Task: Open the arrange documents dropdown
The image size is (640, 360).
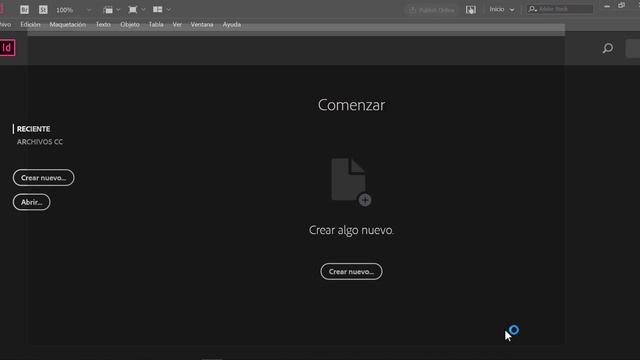Action: (162, 9)
